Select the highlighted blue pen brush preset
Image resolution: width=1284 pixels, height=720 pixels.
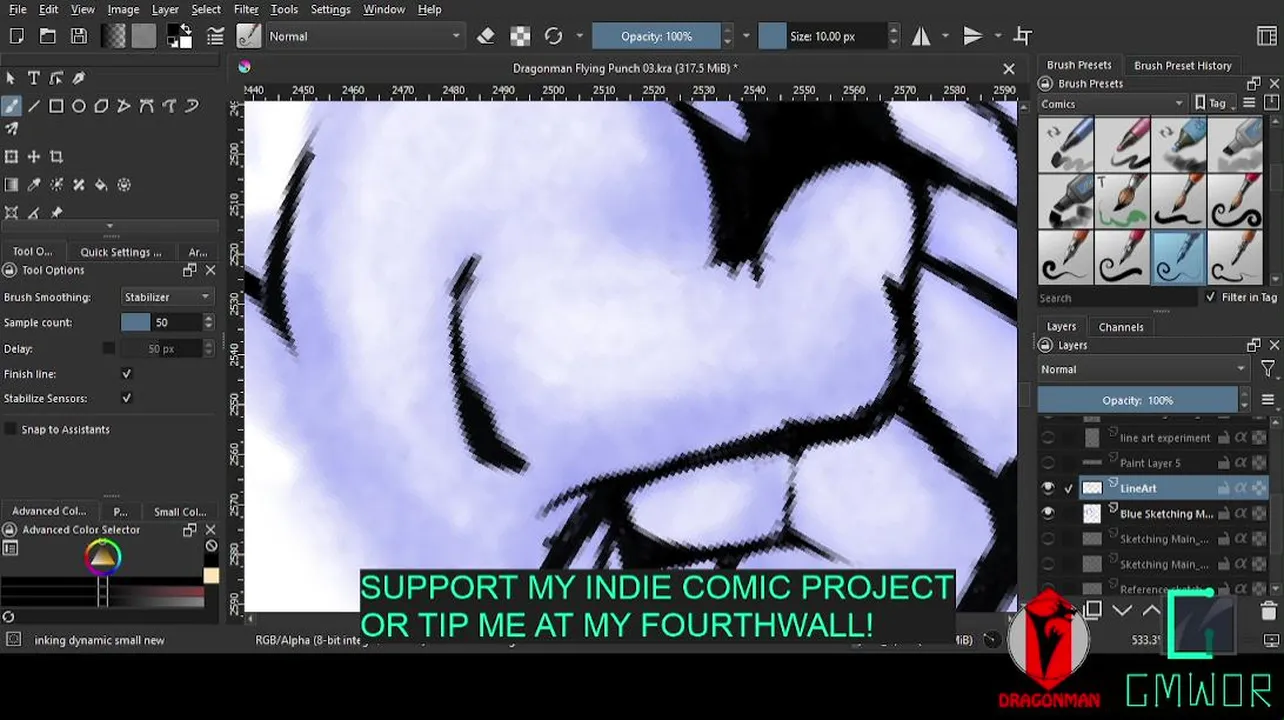(1177, 256)
